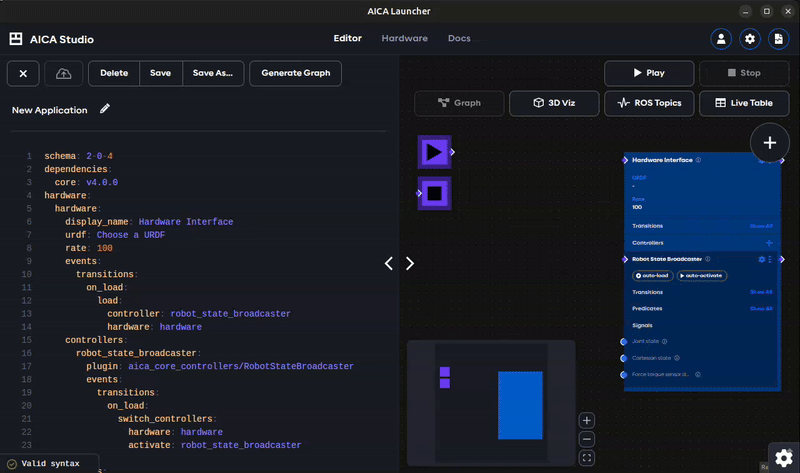Show all Robot State Broadcaster transitions
Screen dimensions: 800x473
(761, 292)
